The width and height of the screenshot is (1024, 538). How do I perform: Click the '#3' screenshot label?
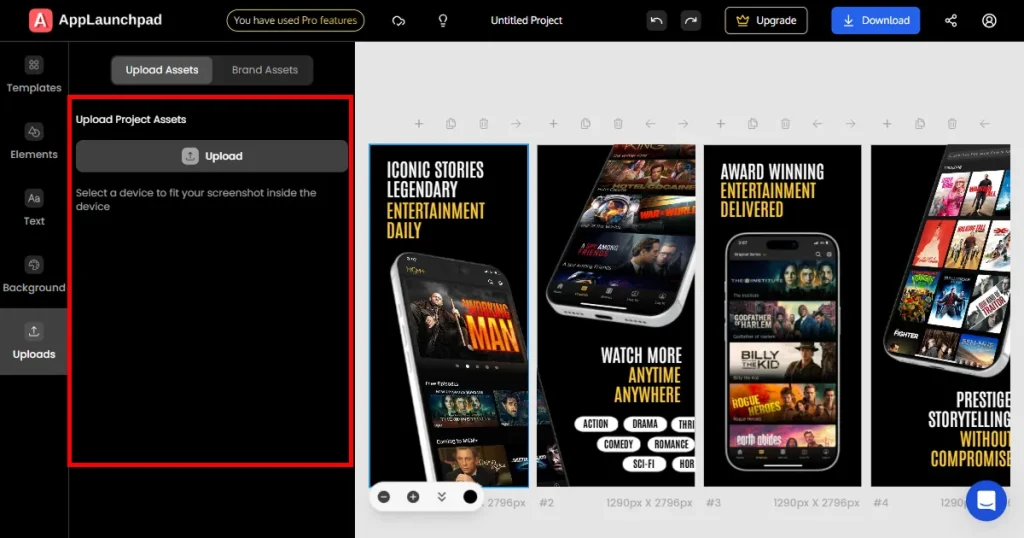(x=713, y=503)
